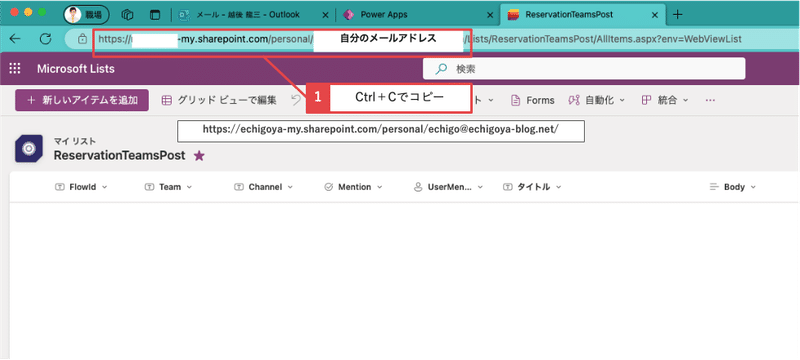
Task: Click the macOS green fullscreen button
Action: (42, 12)
